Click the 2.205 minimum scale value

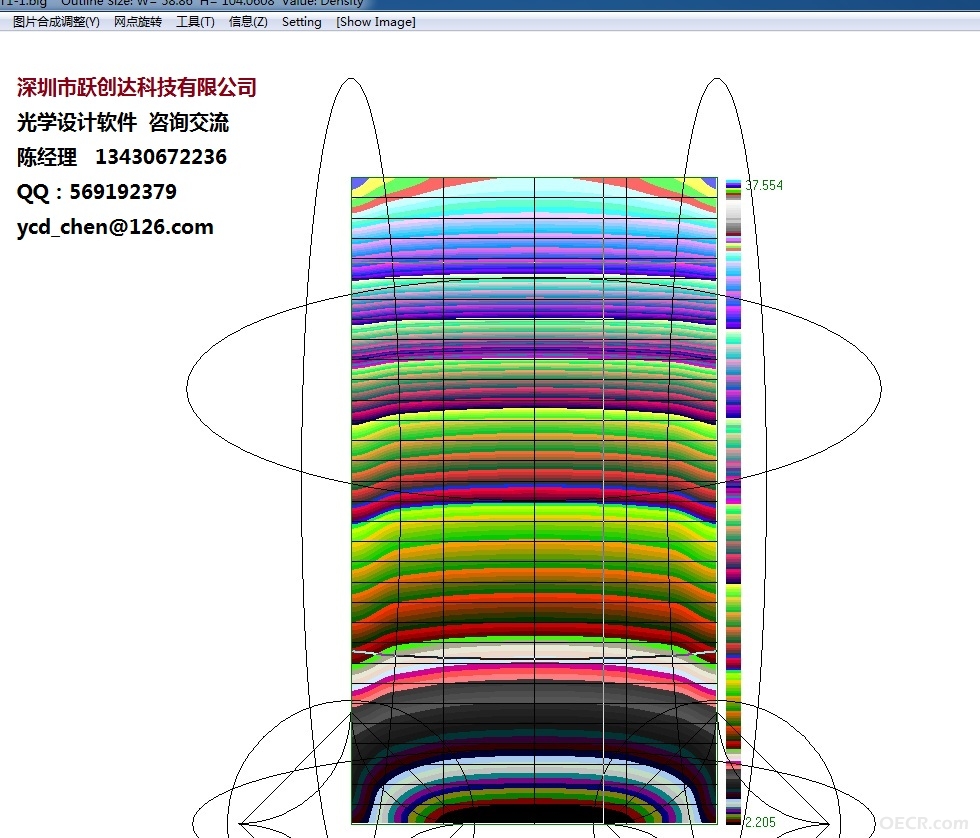point(760,822)
